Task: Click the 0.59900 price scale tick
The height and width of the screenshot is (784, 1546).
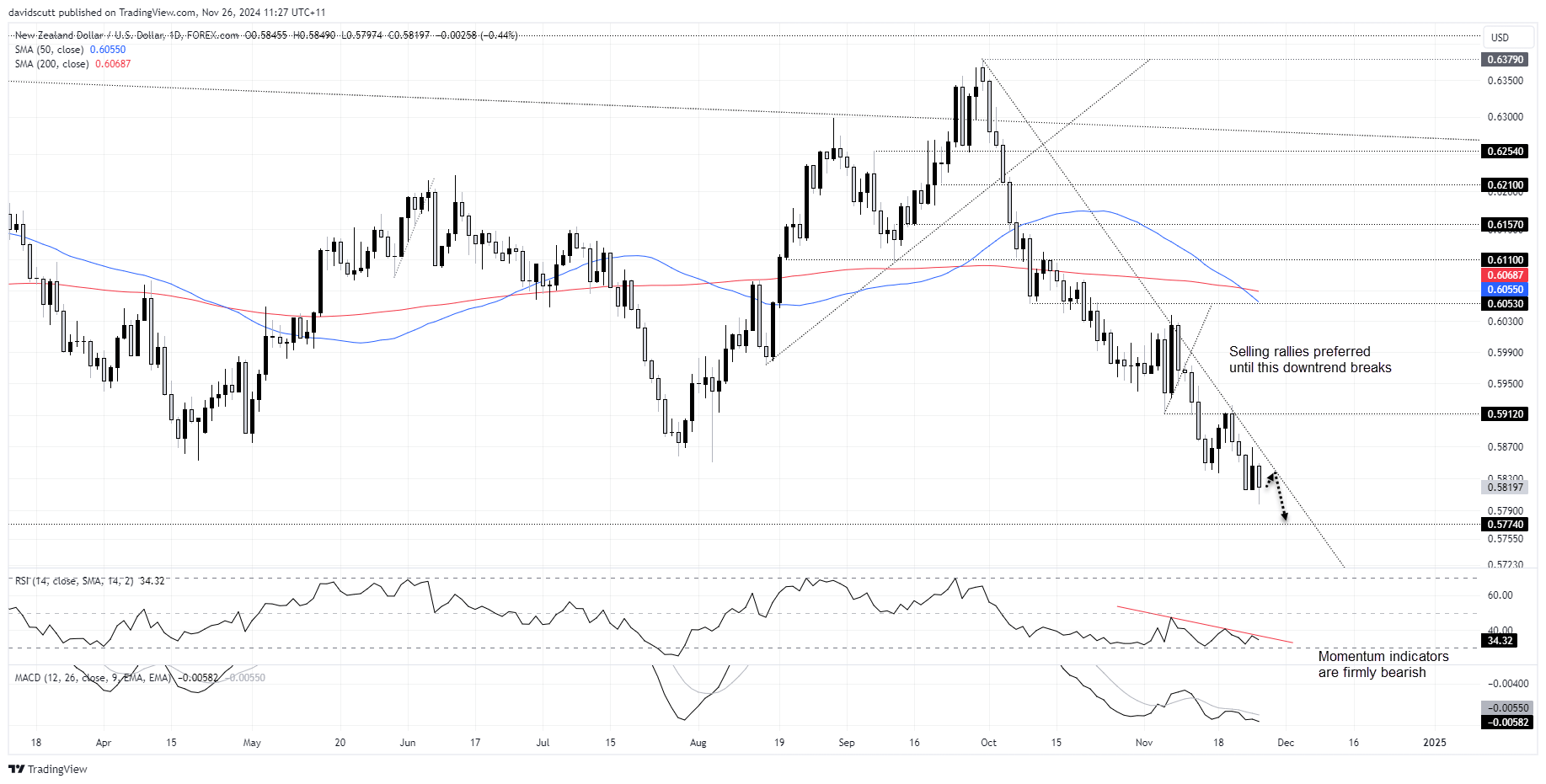Action: point(1506,353)
